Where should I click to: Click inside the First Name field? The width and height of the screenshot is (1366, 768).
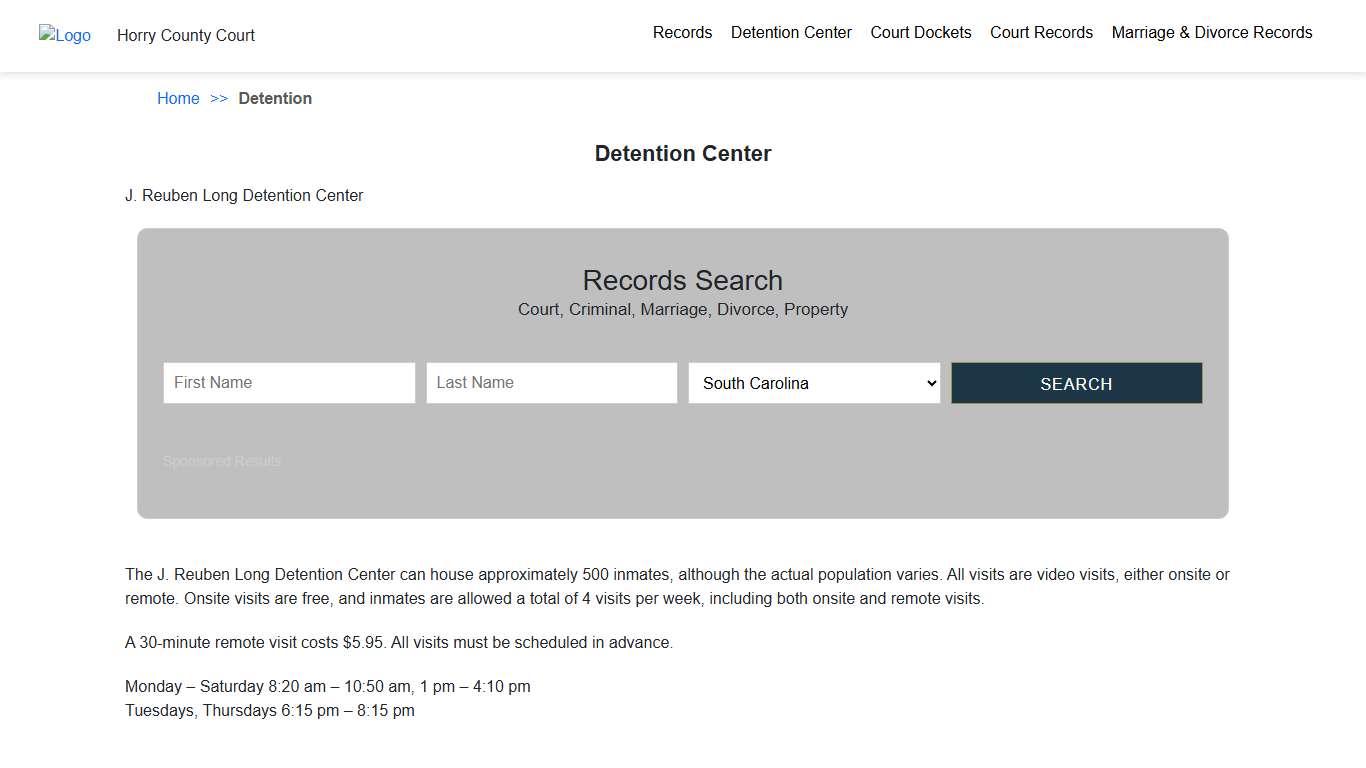click(289, 383)
